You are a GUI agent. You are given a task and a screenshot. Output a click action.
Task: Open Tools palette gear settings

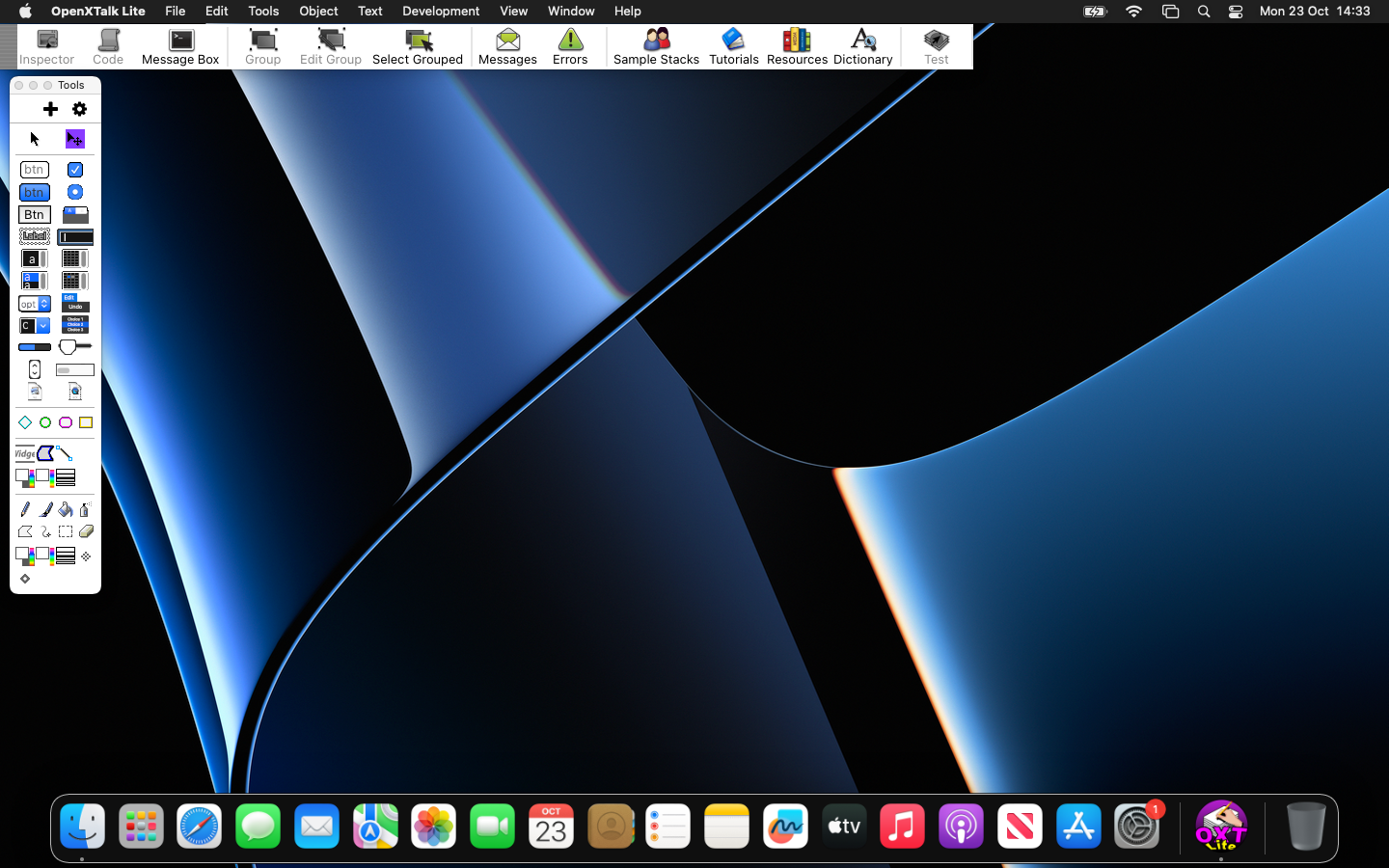click(x=80, y=109)
